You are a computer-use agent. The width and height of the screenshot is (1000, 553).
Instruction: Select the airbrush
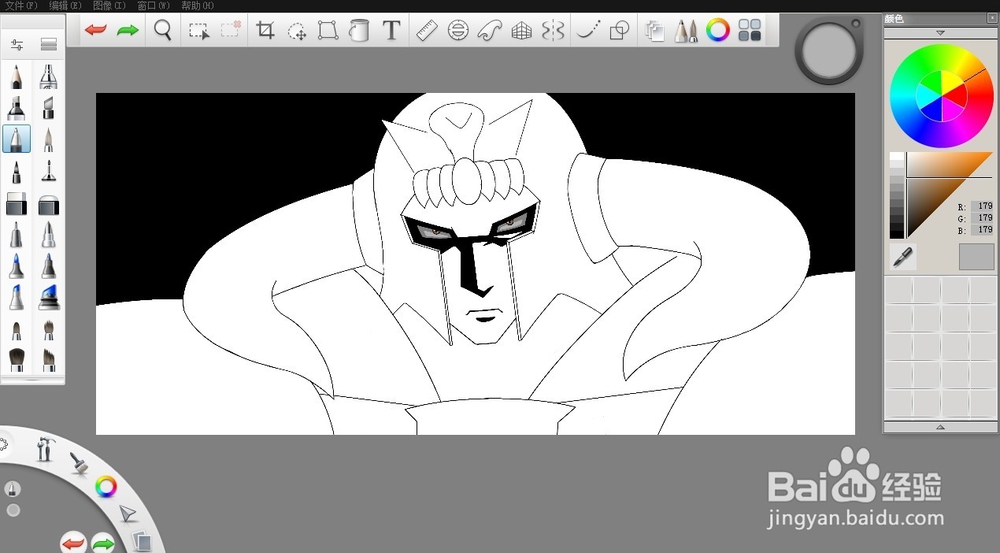[x=48, y=77]
